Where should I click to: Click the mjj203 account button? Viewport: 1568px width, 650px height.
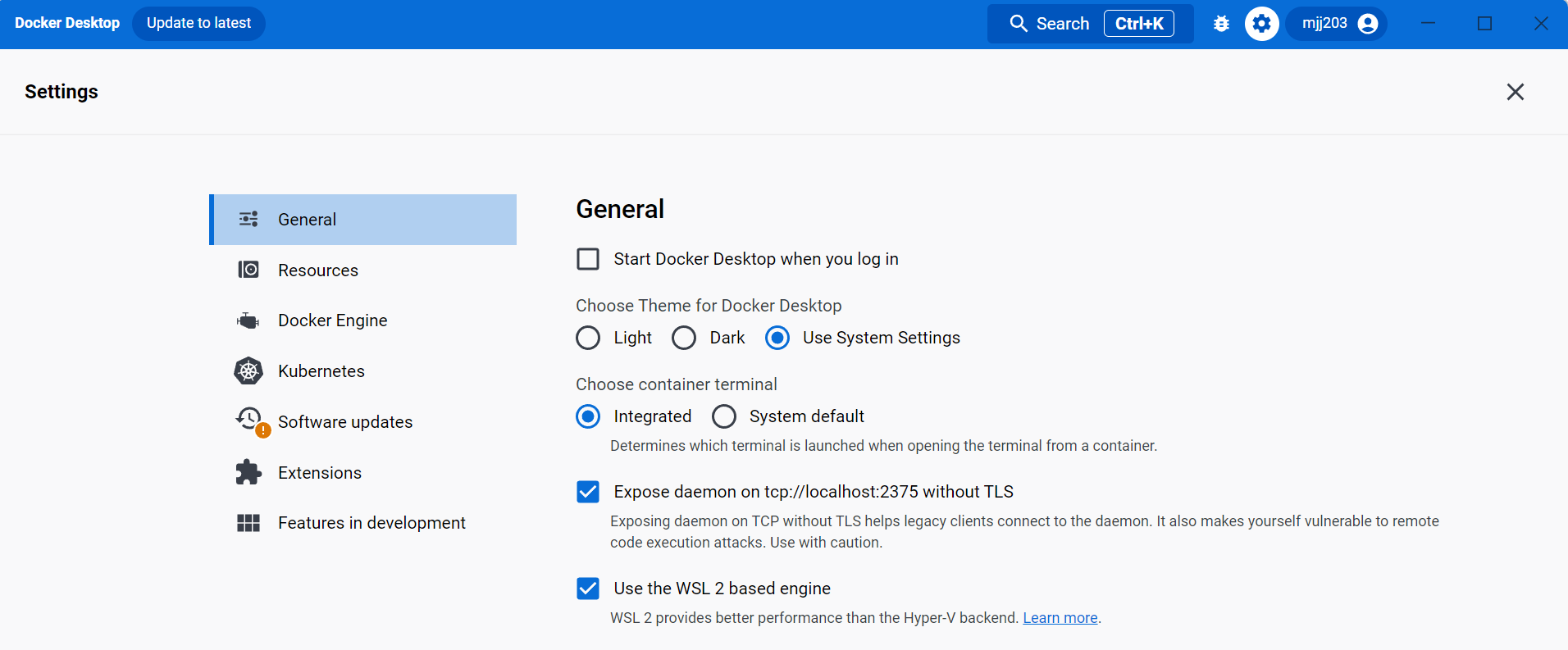click(x=1337, y=24)
